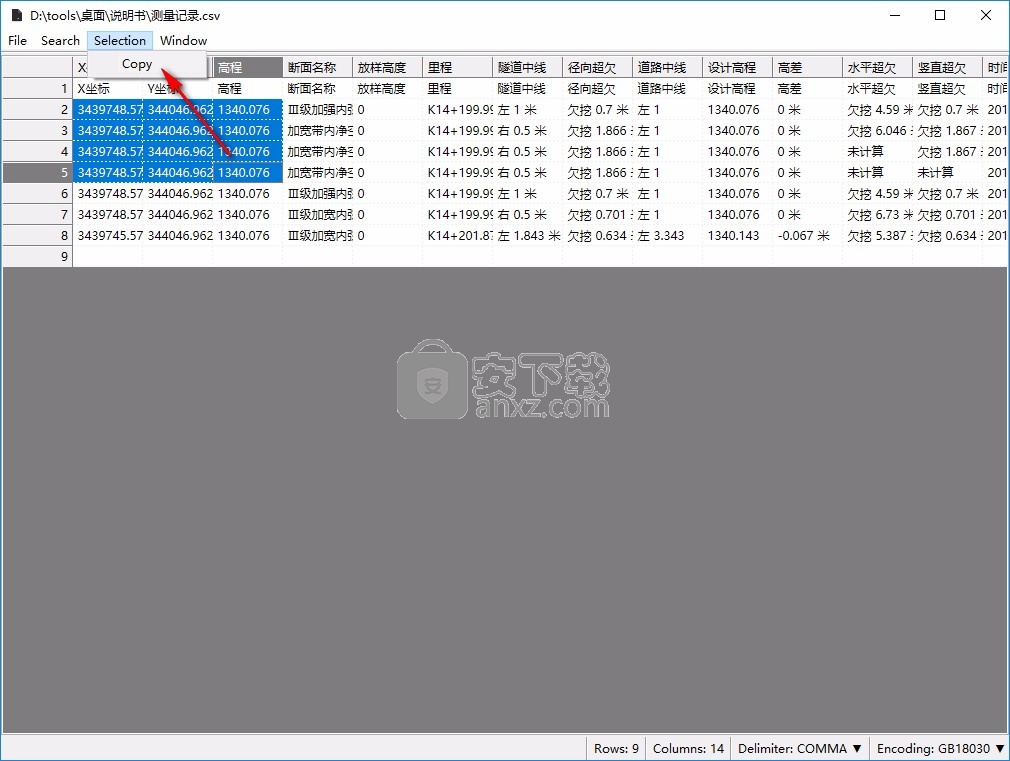Select row header 8
The image size is (1010, 761).
37,235
